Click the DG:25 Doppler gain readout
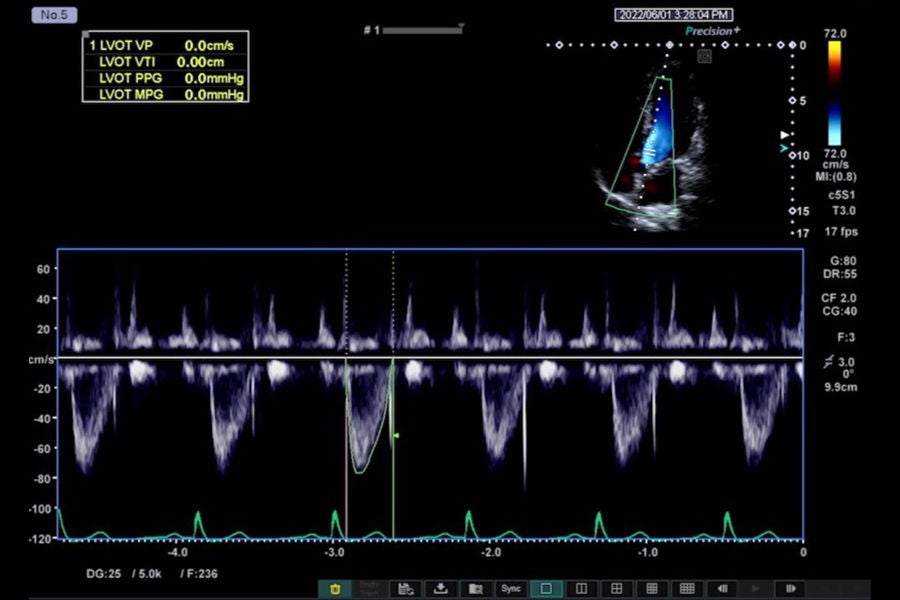 (x=103, y=574)
